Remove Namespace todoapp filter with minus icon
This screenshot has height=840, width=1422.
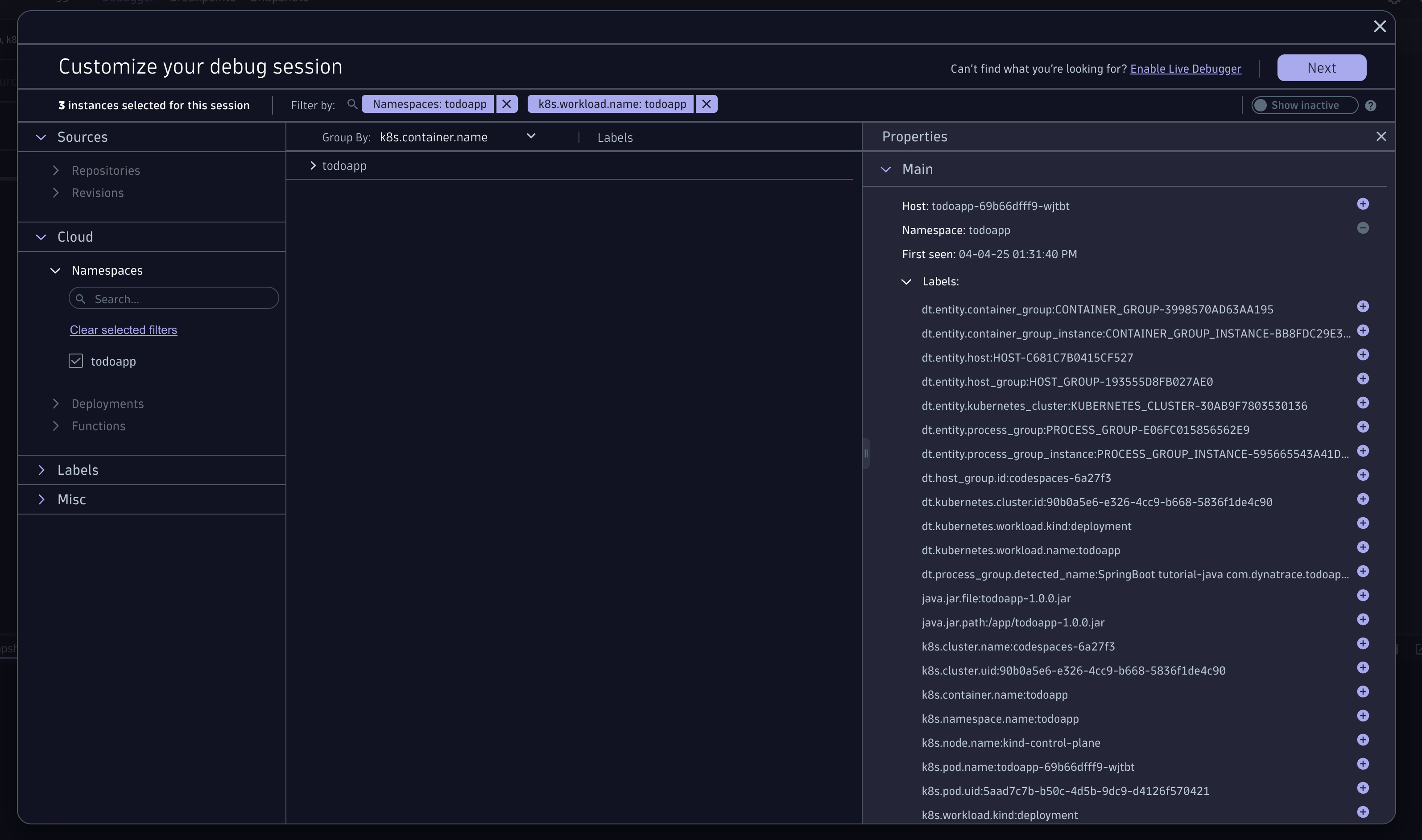(x=1363, y=228)
